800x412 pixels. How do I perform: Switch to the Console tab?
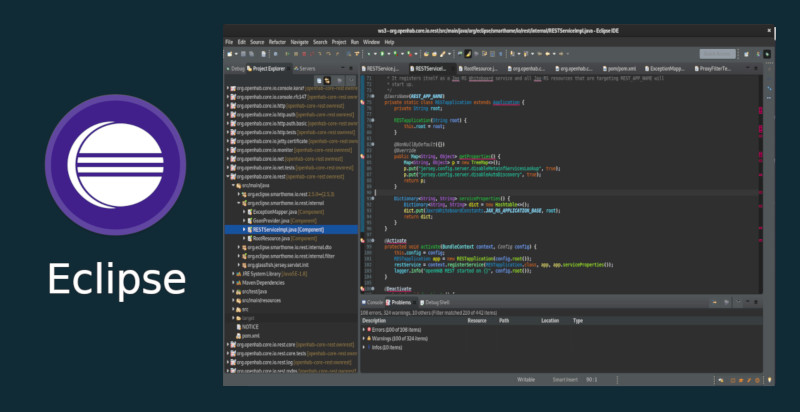tap(373, 301)
